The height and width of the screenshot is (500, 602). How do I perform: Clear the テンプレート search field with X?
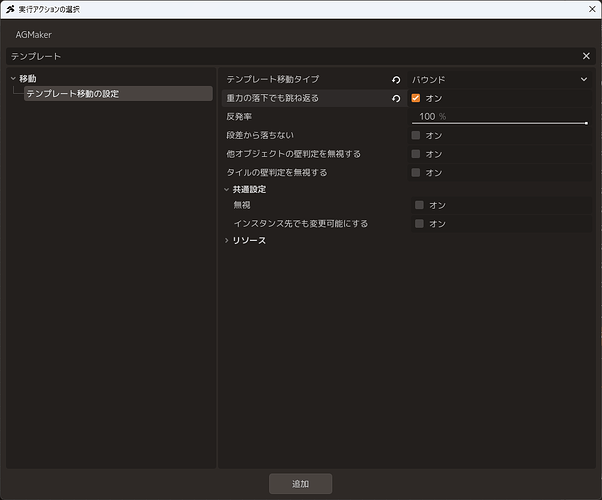click(x=586, y=56)
